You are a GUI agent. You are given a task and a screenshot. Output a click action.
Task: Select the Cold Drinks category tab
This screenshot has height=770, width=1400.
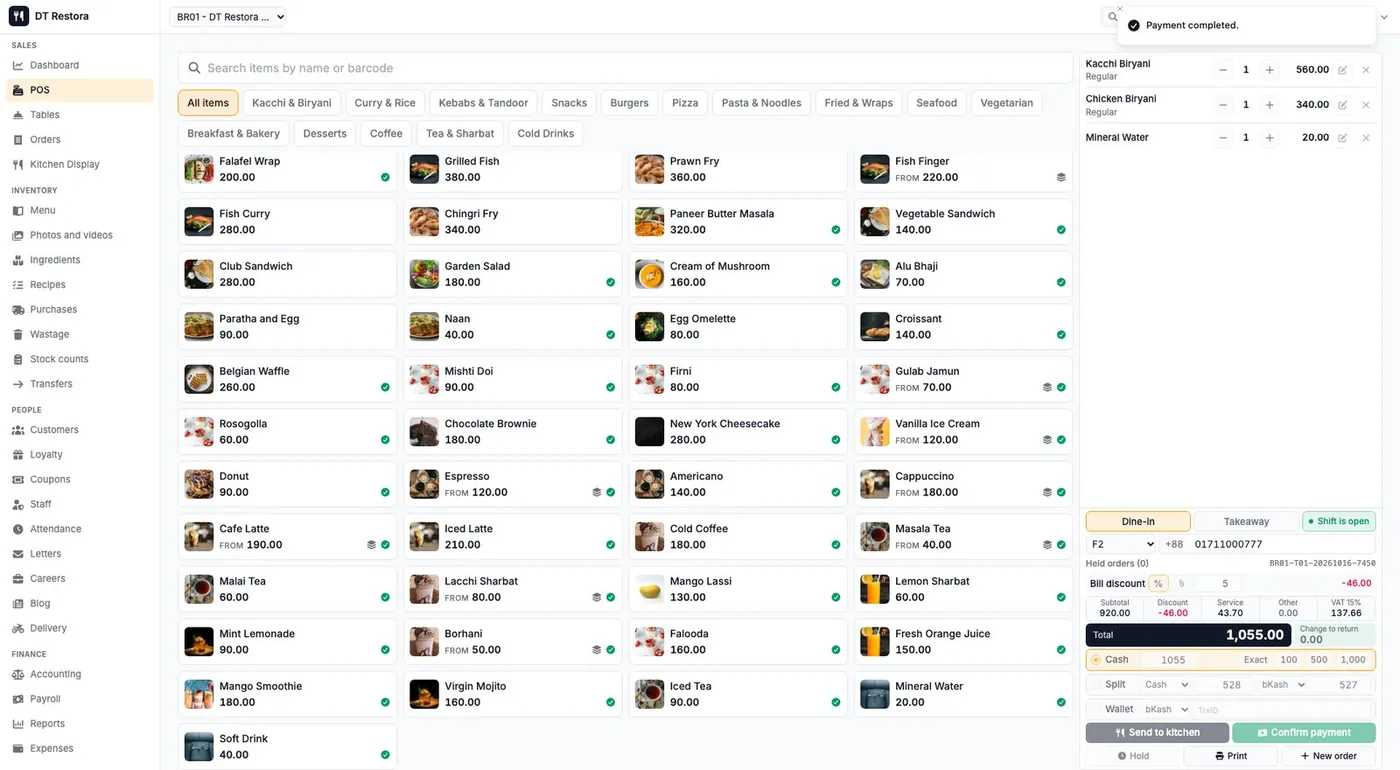click(546, 134)
